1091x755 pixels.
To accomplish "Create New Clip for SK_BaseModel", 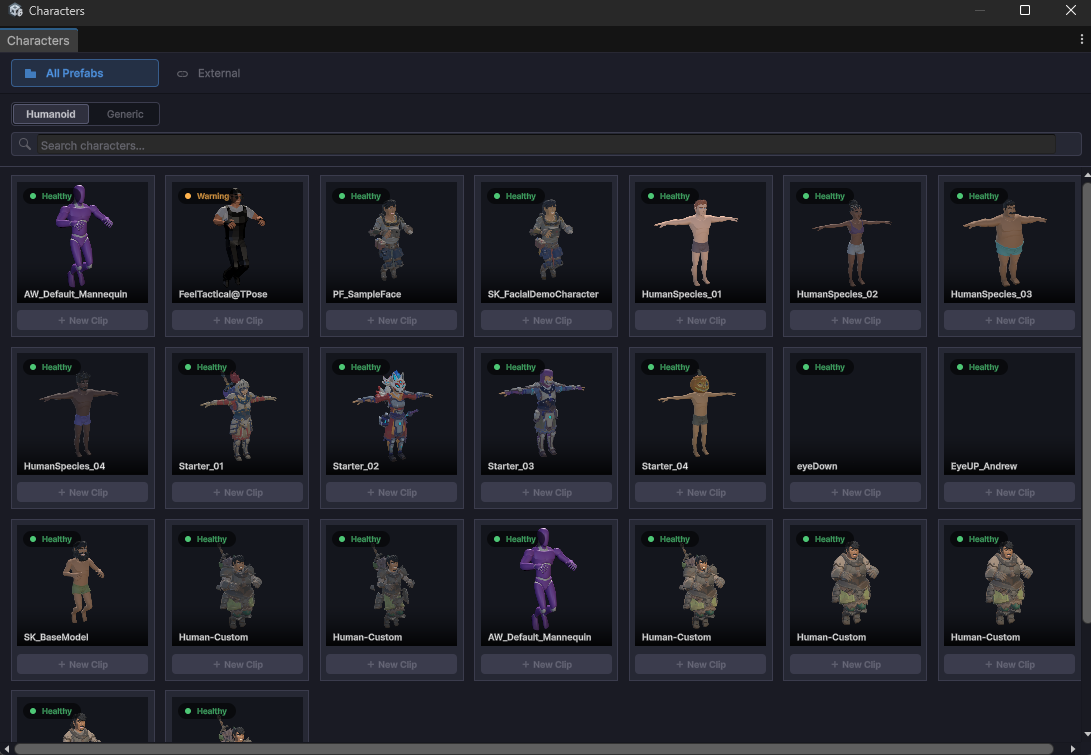I will click(x=83, y=665).
